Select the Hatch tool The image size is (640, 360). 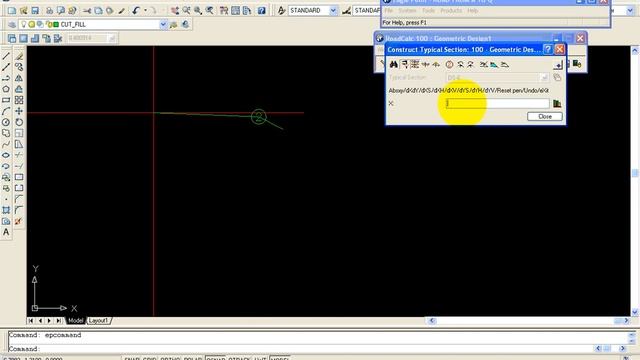(6, 210)
